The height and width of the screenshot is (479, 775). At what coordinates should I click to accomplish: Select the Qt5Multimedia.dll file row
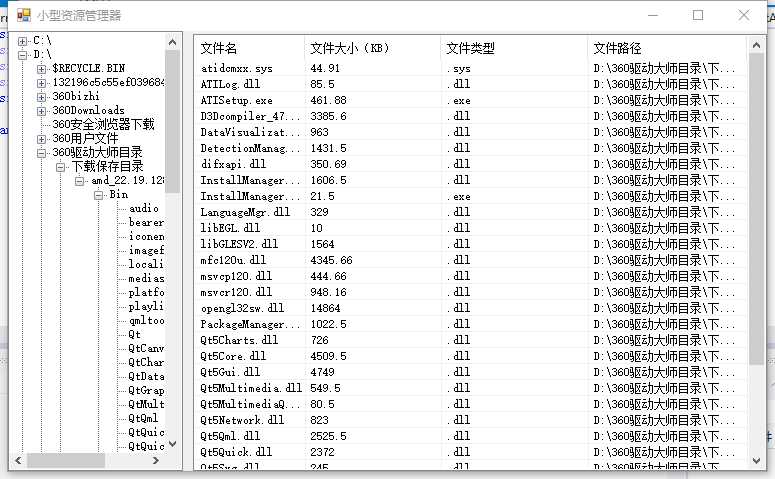tap(470, 388)
